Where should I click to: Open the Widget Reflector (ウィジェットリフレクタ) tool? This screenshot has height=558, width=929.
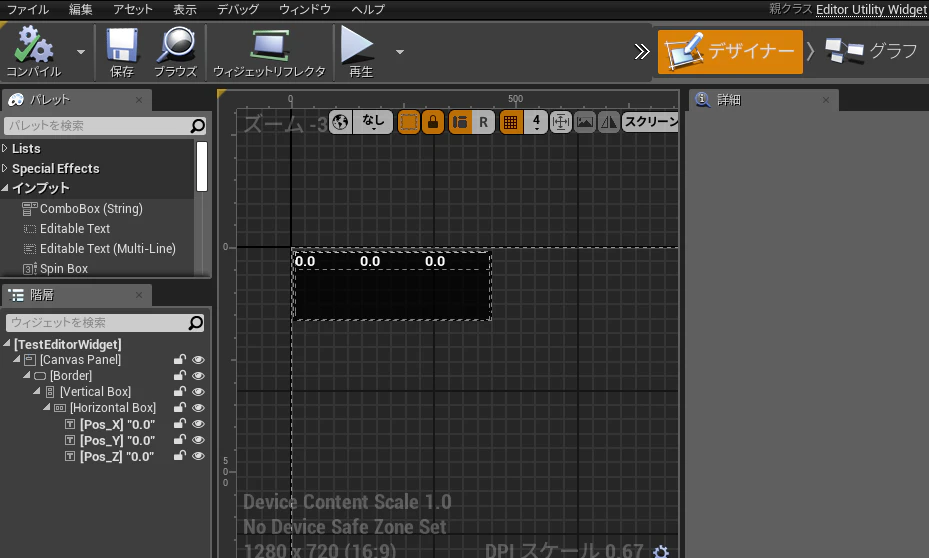tap(270, 52)
